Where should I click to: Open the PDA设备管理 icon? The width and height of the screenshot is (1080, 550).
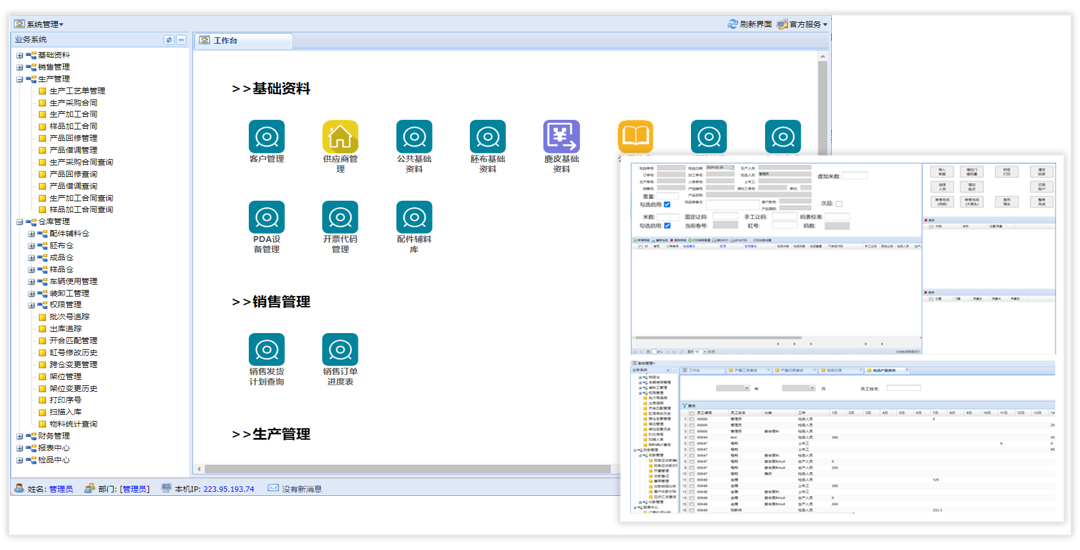pyautogui.click(x=266, y=218)
